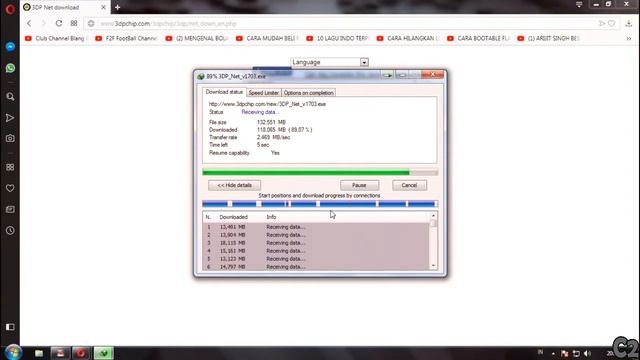This screenshot has height=360, width=640.
Task: Open the sidebar search magnifier
Action: (x=10, y=97)
